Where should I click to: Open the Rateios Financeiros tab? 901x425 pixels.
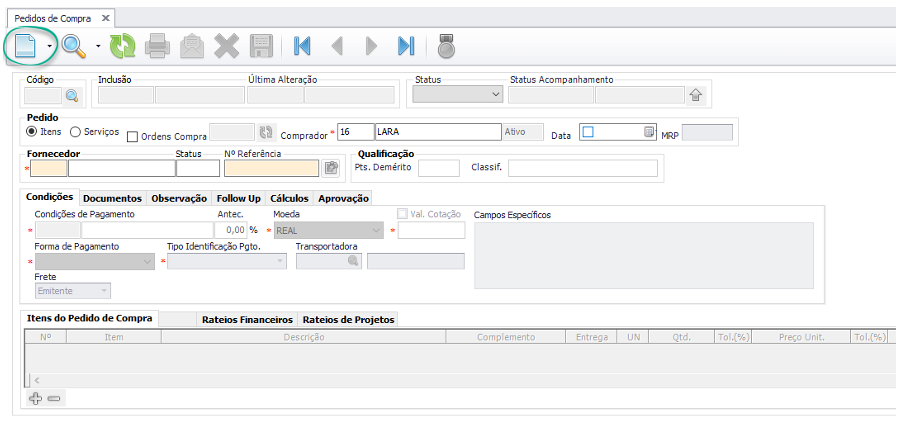click(x=247, y=319)
